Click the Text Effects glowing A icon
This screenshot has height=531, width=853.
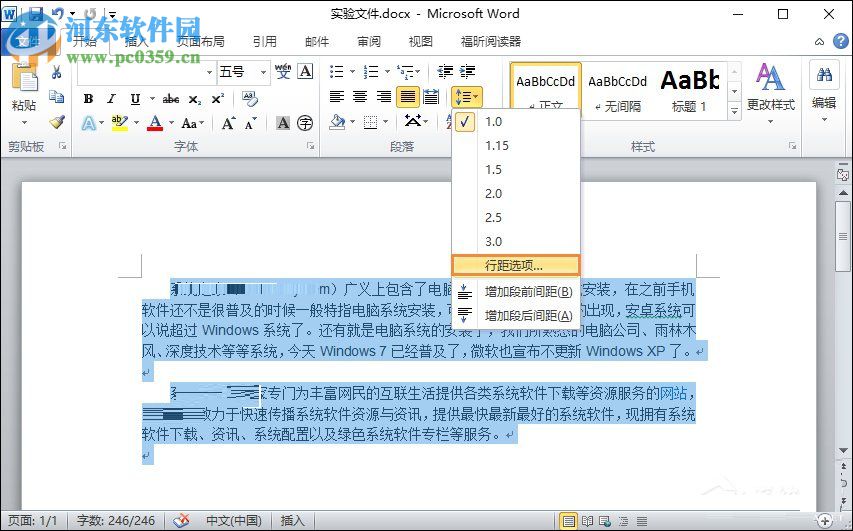(89, 124)
